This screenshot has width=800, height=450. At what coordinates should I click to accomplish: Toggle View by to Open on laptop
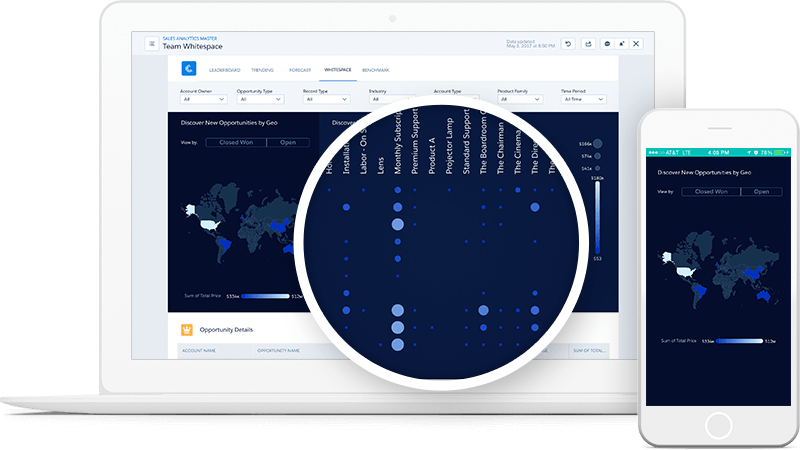tap(287, 143)
